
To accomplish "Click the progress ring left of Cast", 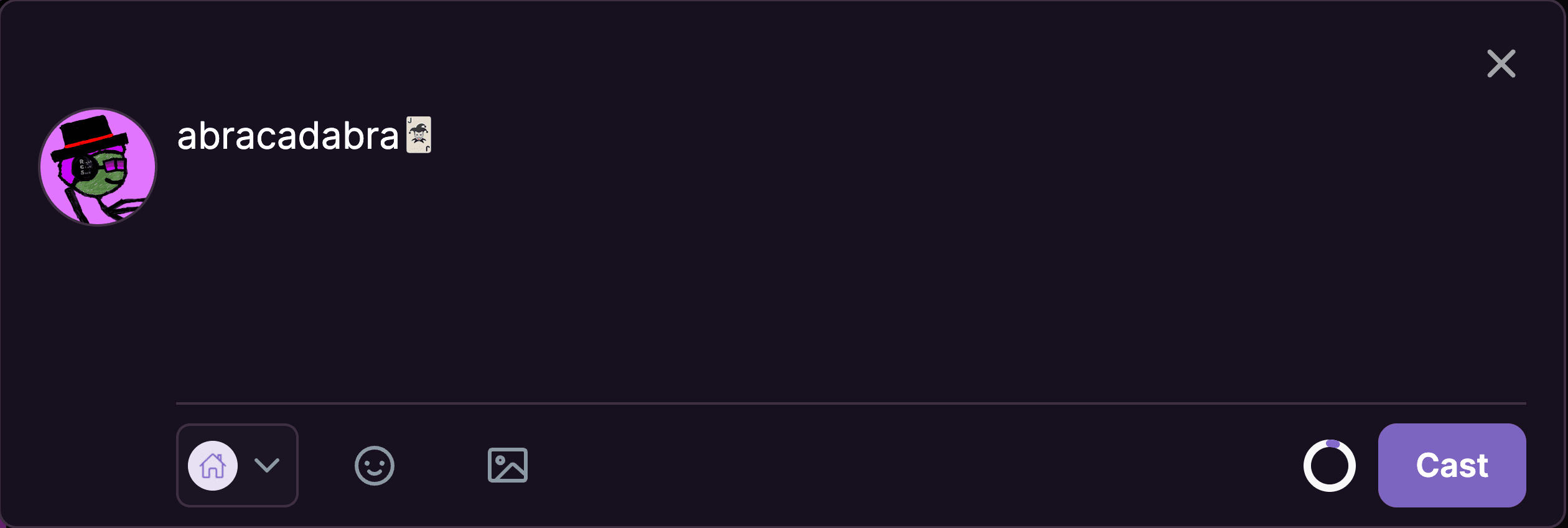I will (x=1329, y=466).
